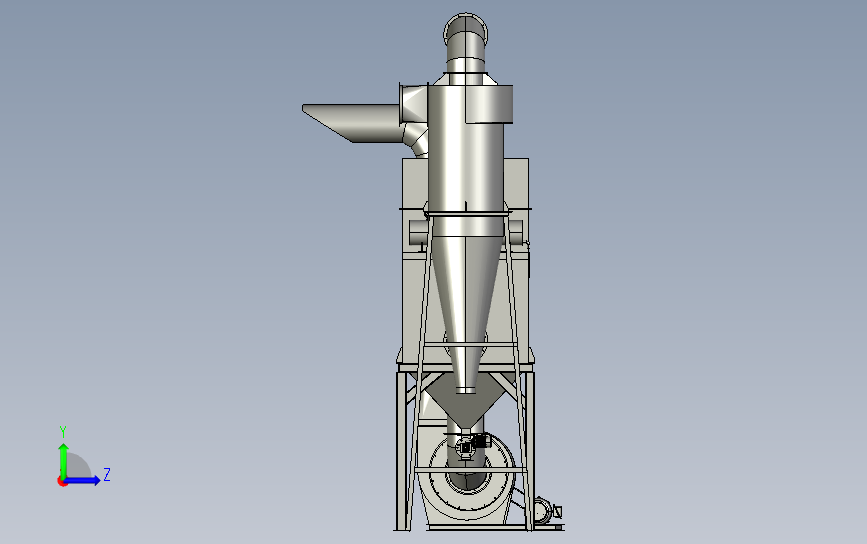This screenshot has height=544, width=867.
Task: Click the red X axis origin ball
Action: coord(62,482)
